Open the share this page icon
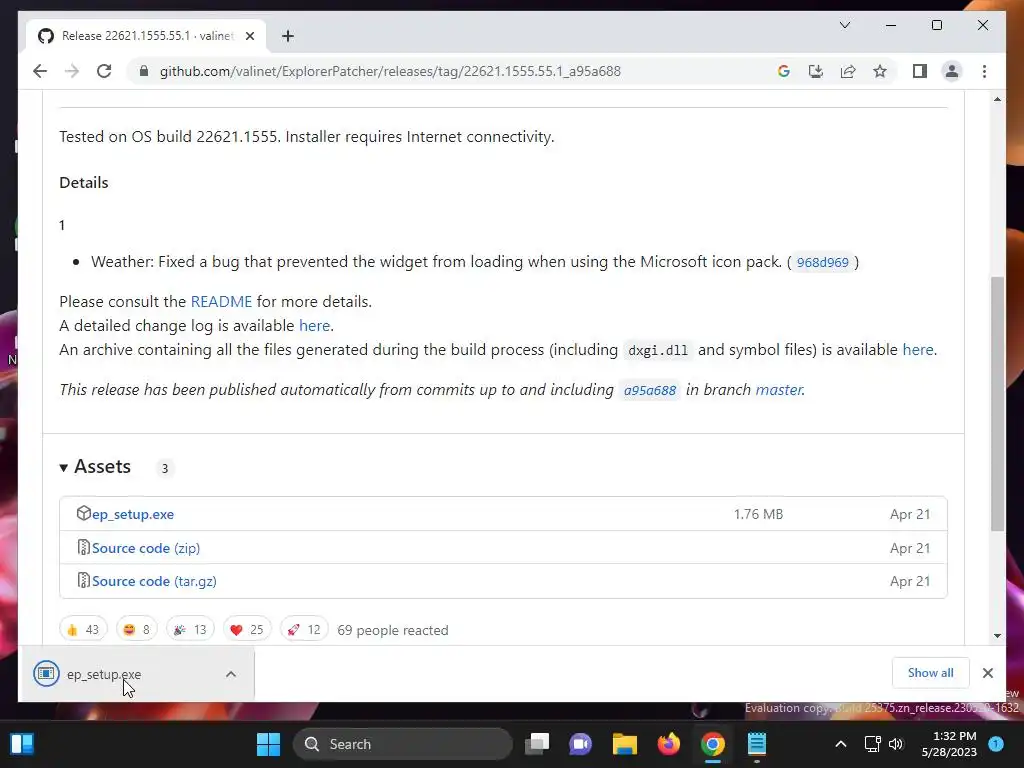Image resolution: width=1024 pixels, height=768 pixels. point(848,71)
